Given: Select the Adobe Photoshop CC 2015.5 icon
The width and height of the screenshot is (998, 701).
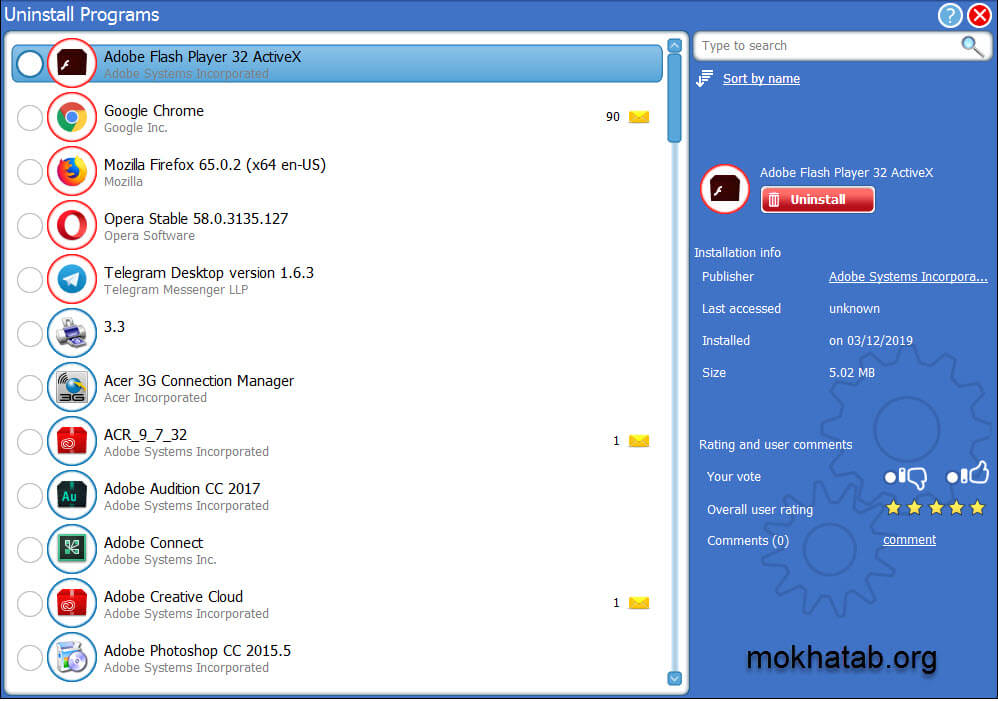Looking at the screenshot, I should 71,657.
